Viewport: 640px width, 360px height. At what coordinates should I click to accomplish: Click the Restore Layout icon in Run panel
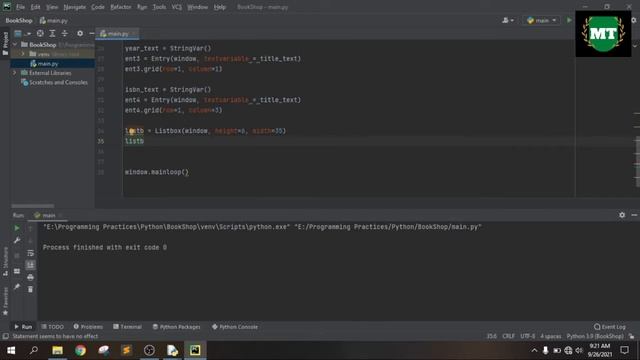[x=17, y=271]
